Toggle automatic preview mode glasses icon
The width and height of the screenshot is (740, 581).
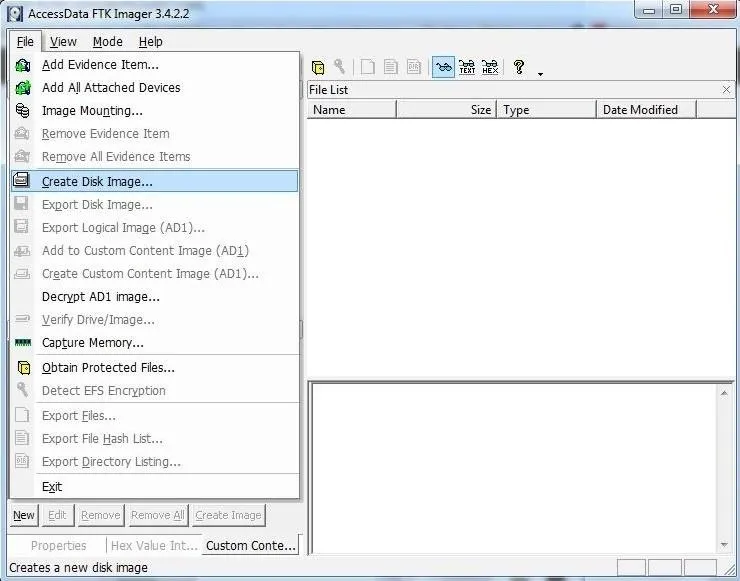coord(444,67)
